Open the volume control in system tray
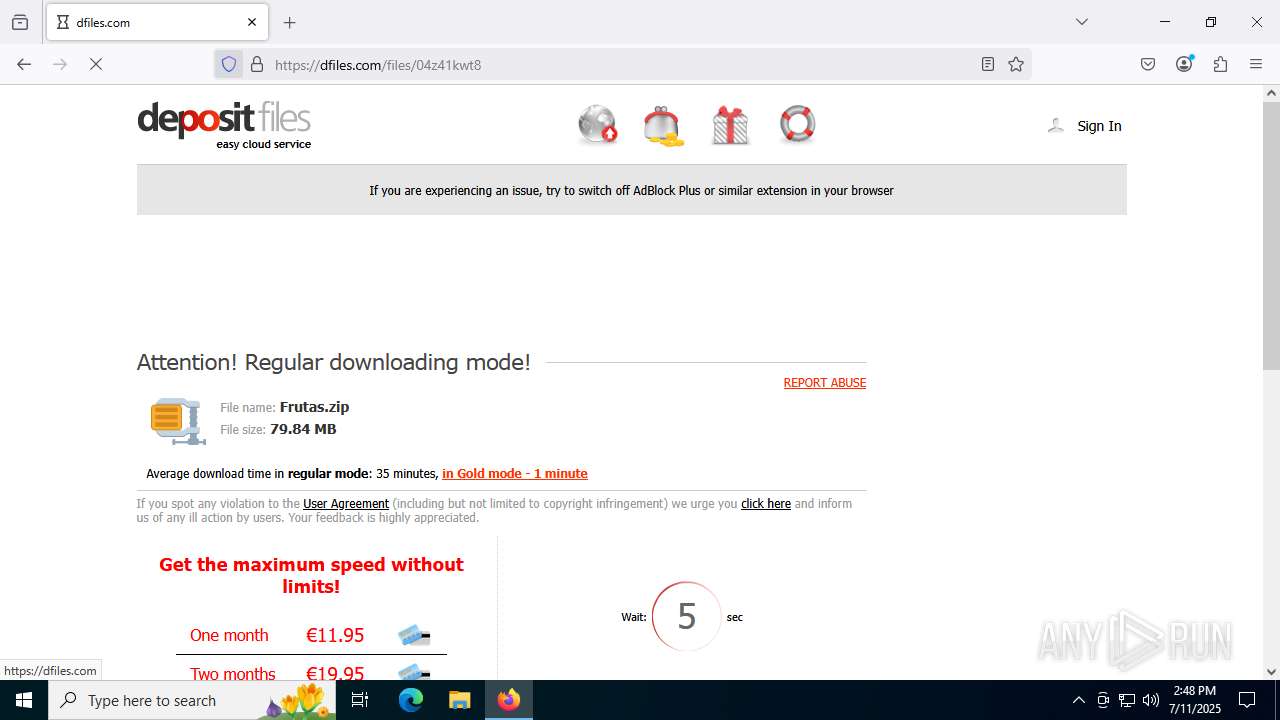Viewport: 1280px width, 720px height. 1151,700
